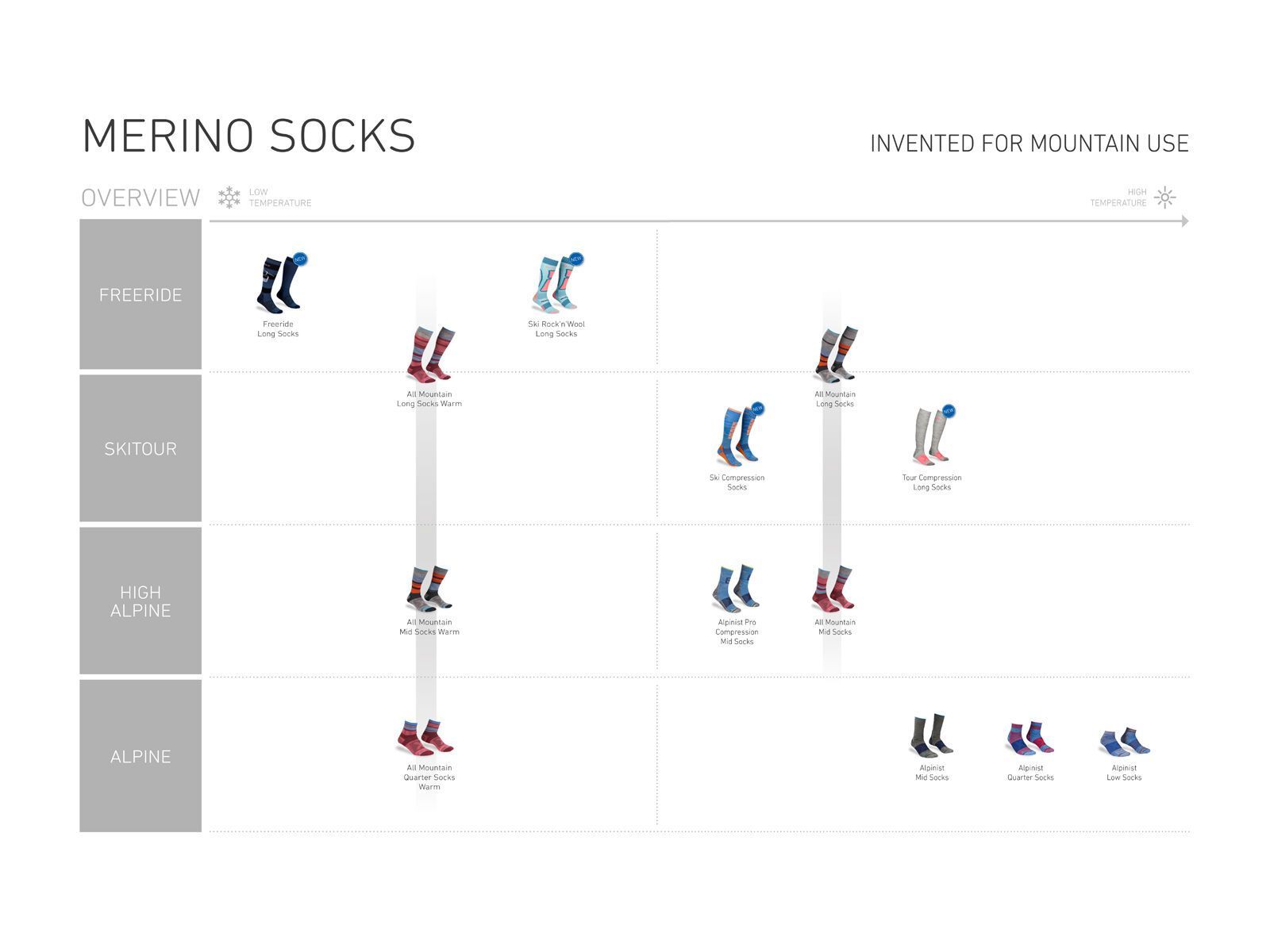Click the All Mountain Quarter Socks Warm label
The height and width of the screenshot is (952, 1270).
coord(429,777)
